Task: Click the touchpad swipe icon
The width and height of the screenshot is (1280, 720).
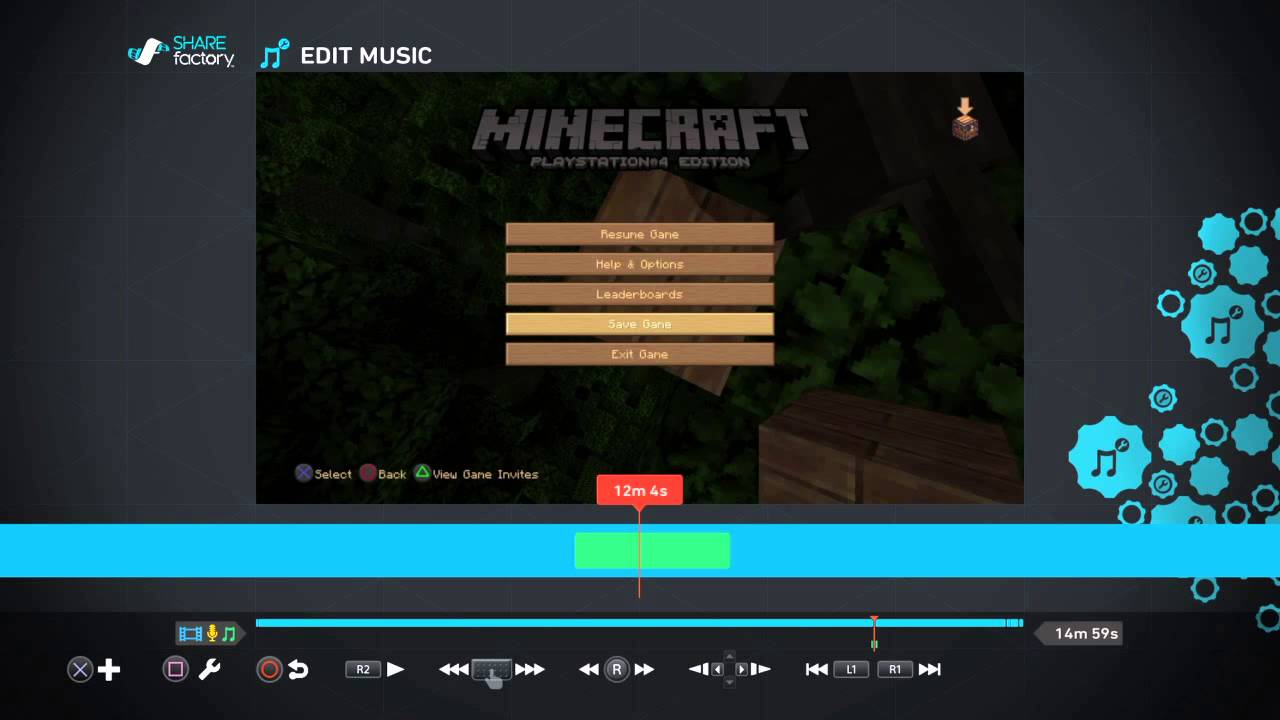Action: pyautogui.click(x=491, y=672)
